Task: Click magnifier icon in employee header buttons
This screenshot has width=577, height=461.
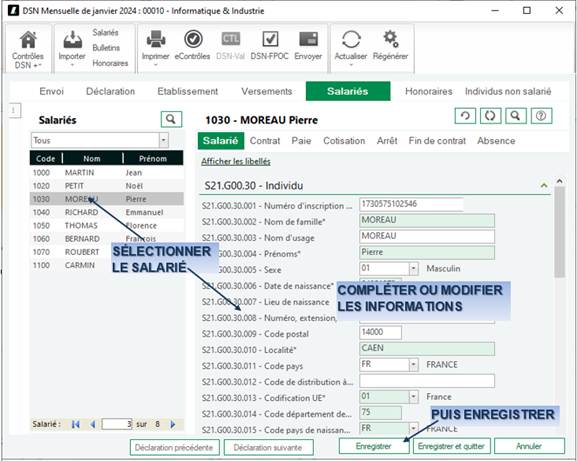Action: click(516, 116)
